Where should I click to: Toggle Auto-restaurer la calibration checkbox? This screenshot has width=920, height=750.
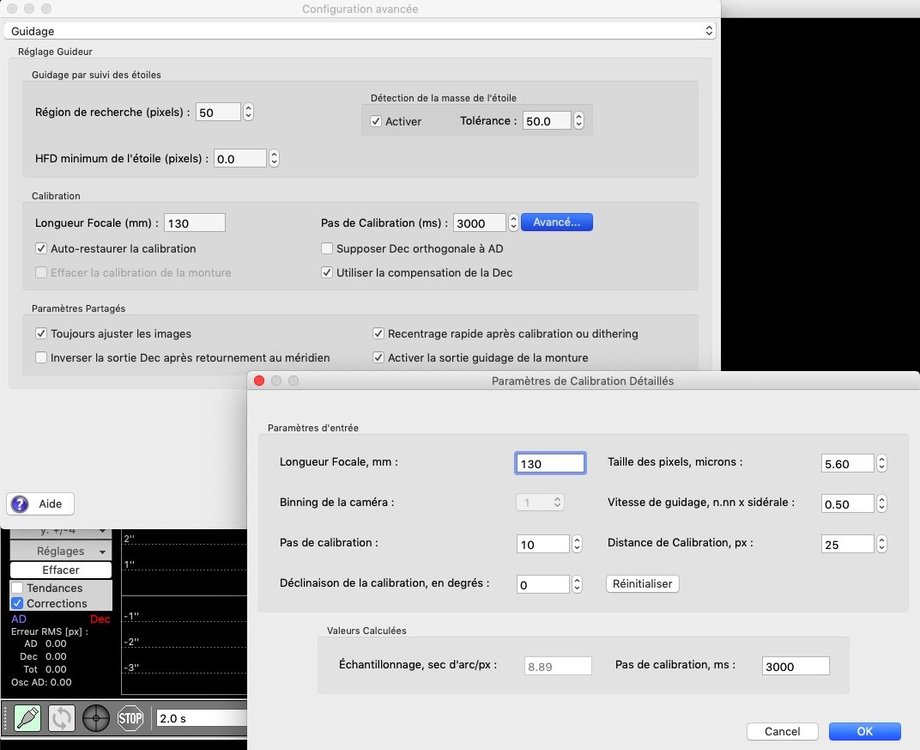pyautogui.click(x=41, y=248)
